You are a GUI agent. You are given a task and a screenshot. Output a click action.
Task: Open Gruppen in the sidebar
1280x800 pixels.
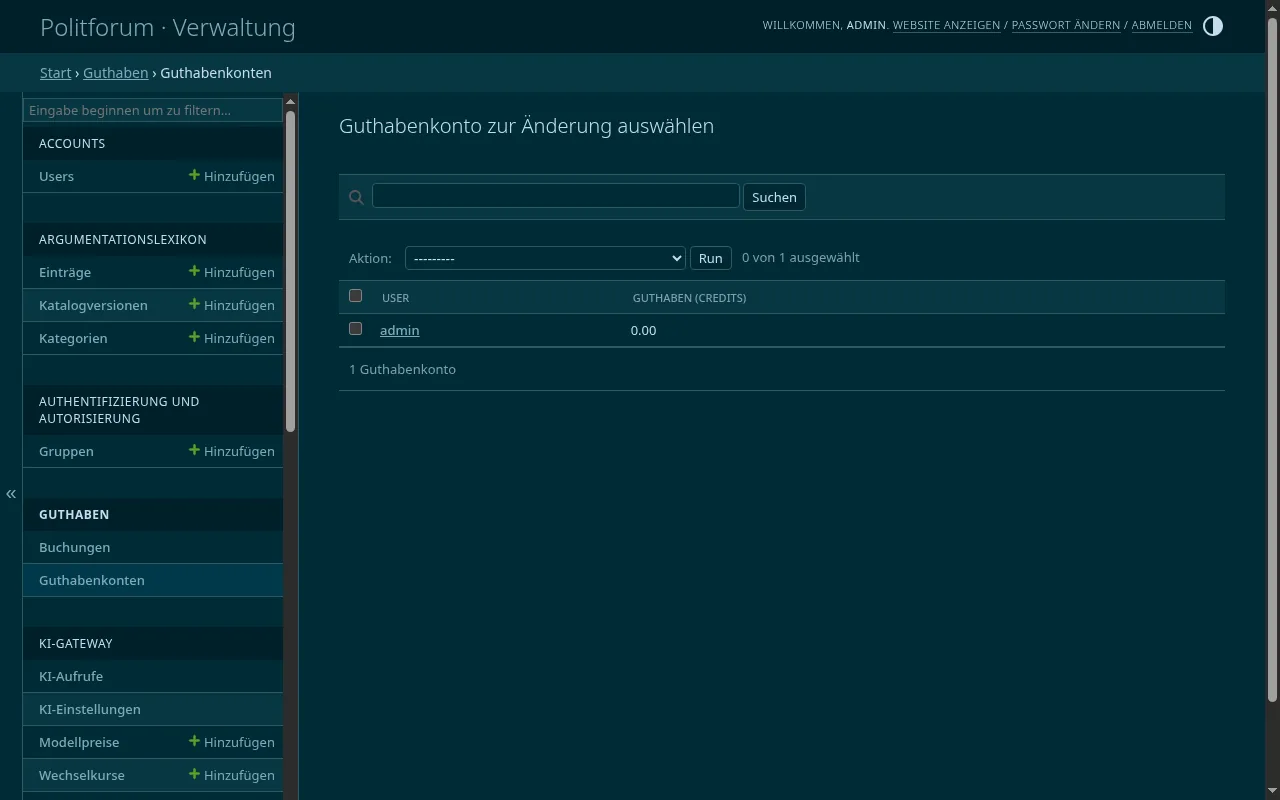66,451
